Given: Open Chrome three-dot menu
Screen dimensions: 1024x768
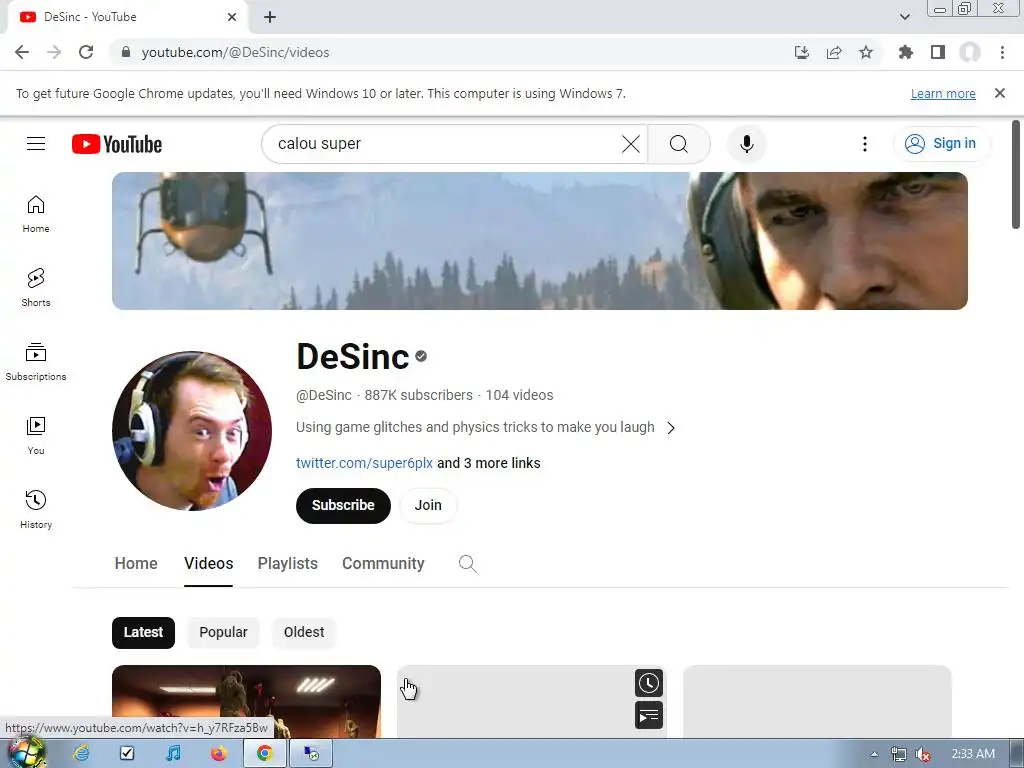Looking at the screenshot, I should click(1002, 52).
